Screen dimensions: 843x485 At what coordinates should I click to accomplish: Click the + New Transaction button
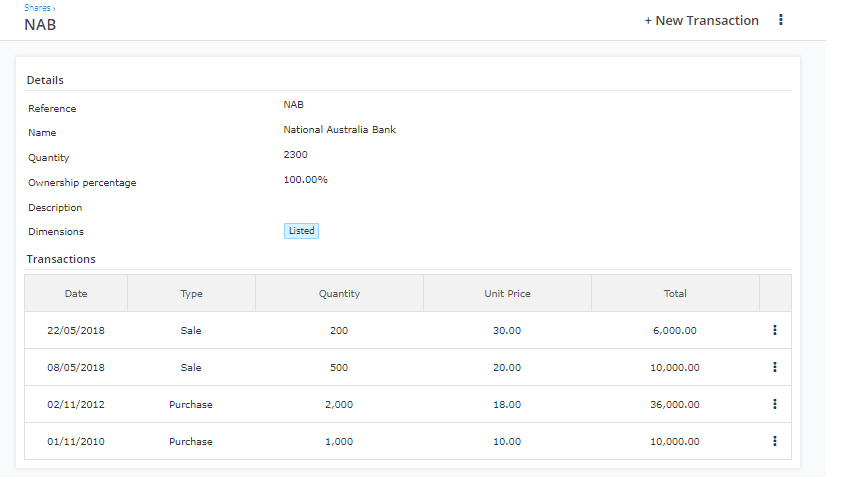pyautogui.click(x=702, y=20)
